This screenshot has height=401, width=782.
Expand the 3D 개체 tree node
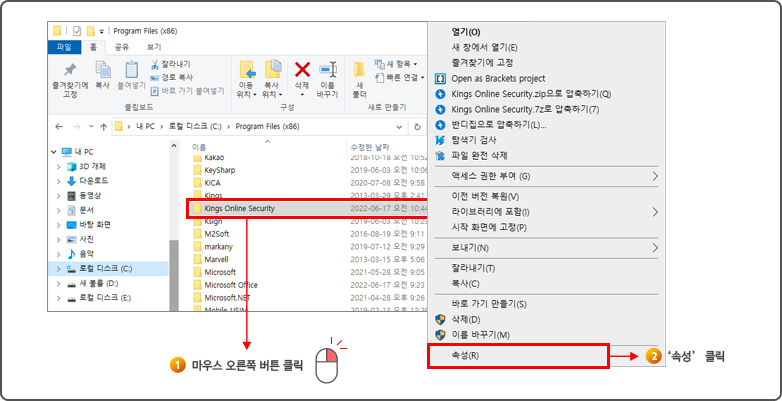tap(58, 167)
